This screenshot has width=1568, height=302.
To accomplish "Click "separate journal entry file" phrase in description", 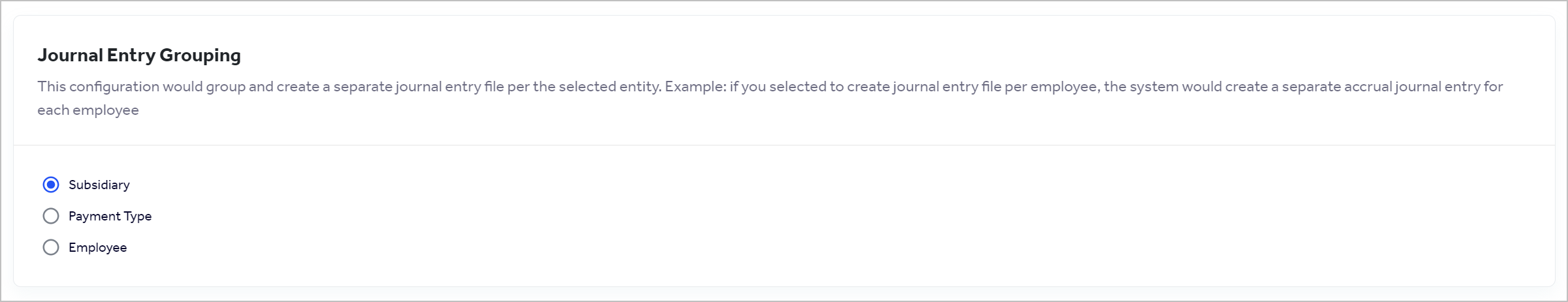I will coord(419,86).
